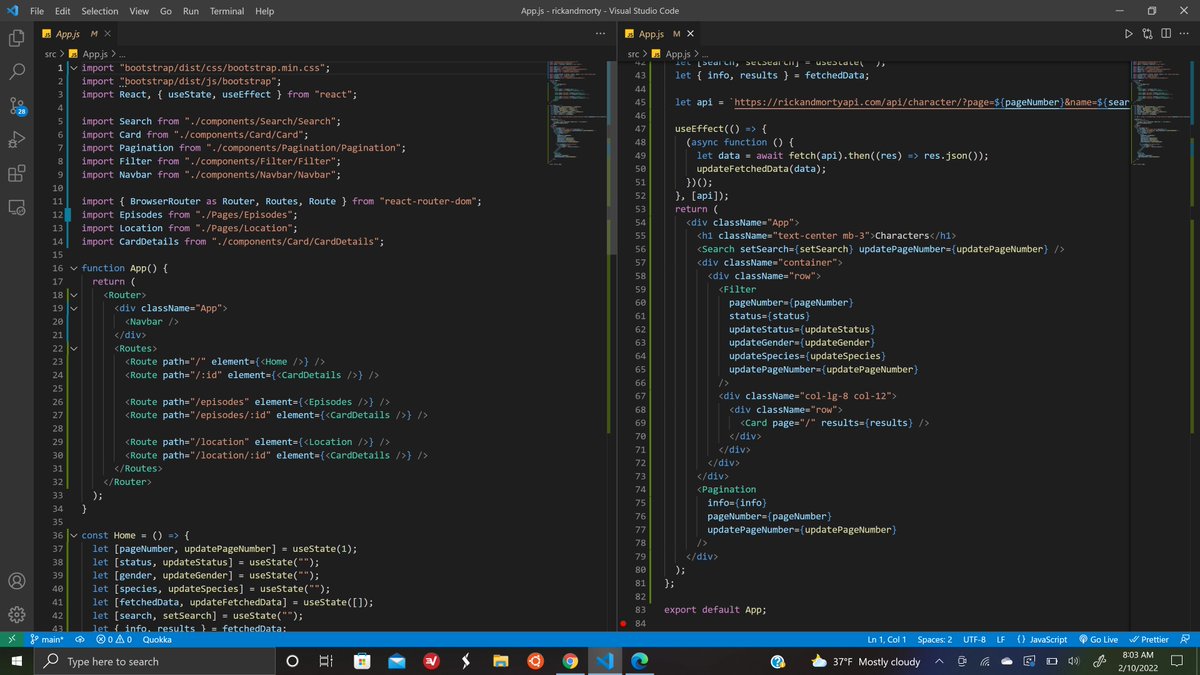Click the Open Changes compare icon

(x=1146, y=34)
